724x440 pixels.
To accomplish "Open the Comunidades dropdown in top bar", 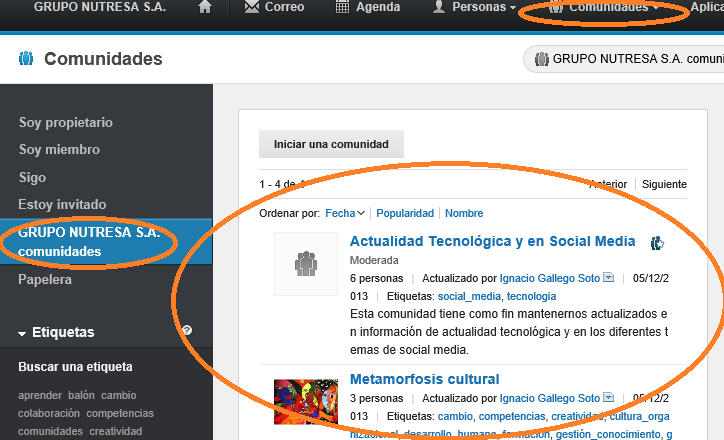I will pos(604,8).
